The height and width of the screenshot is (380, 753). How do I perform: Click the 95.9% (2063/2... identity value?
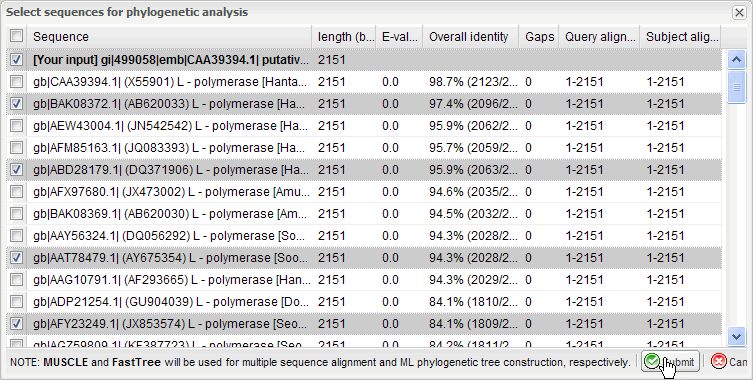click(473, 170)
